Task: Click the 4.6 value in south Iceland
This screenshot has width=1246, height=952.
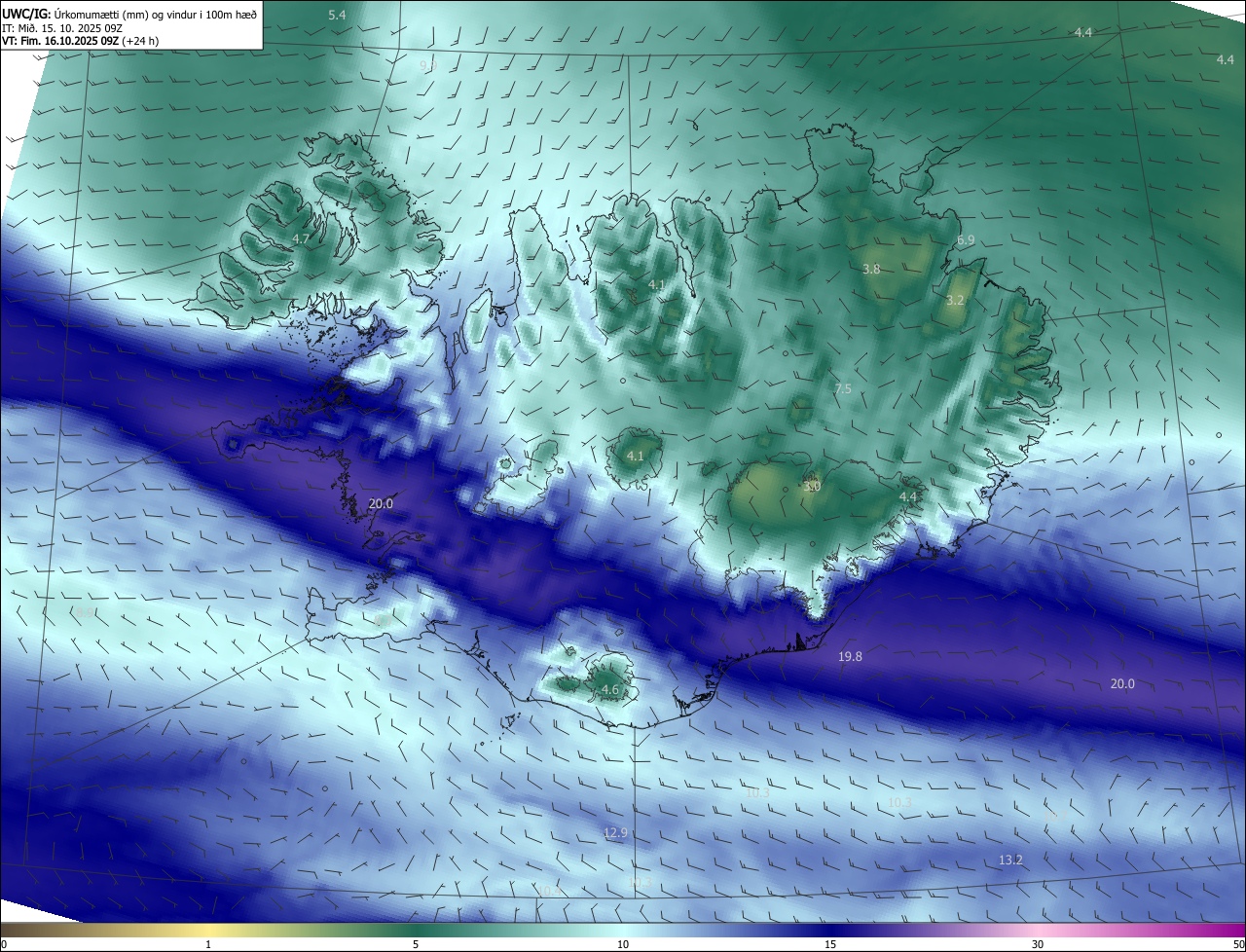Action: click(610, 689)
